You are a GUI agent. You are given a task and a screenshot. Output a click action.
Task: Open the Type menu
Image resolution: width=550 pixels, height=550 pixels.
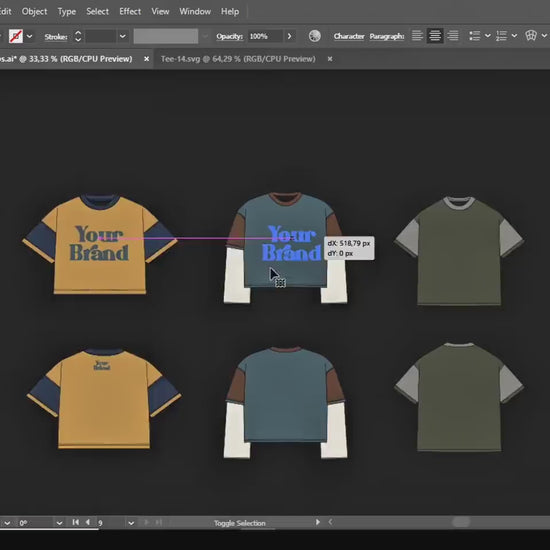point(67,12)
